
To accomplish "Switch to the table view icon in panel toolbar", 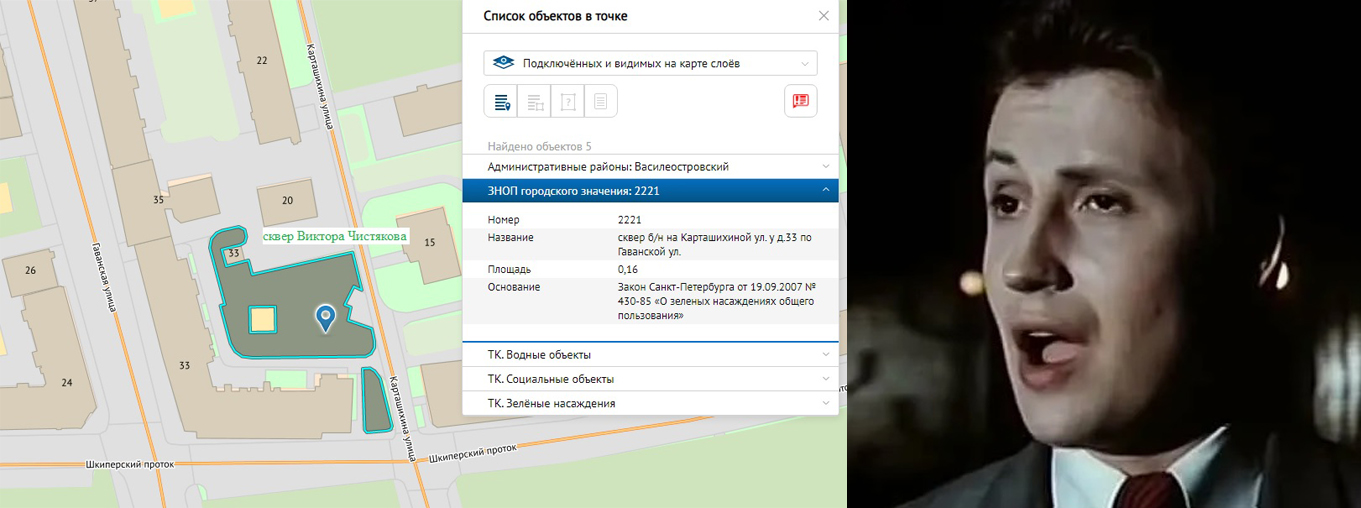I will coord(534,101).
